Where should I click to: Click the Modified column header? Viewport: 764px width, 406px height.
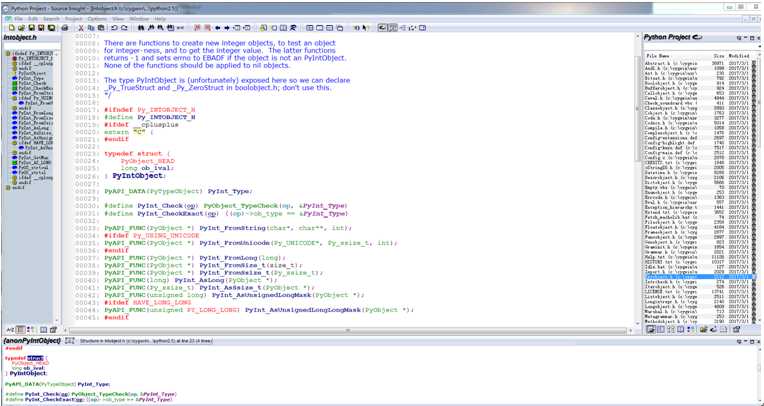[x=738, y=56]
